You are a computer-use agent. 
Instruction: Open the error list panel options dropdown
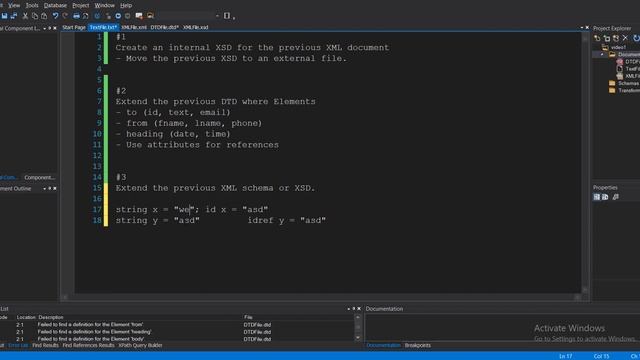click(349, 309)
